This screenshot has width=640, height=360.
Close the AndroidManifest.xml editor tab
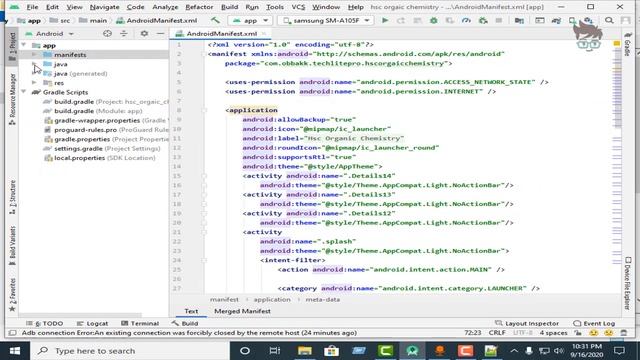[264, 33]
